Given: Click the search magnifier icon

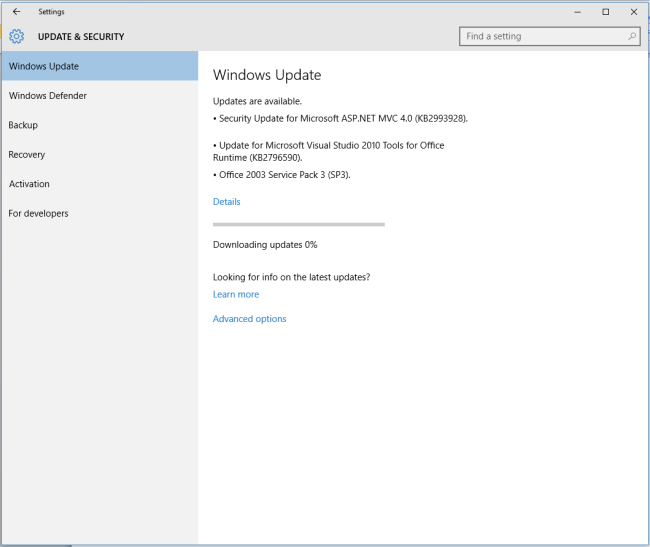Looking at the screenshot, I should pyautogui.click(x=632, y=36).
